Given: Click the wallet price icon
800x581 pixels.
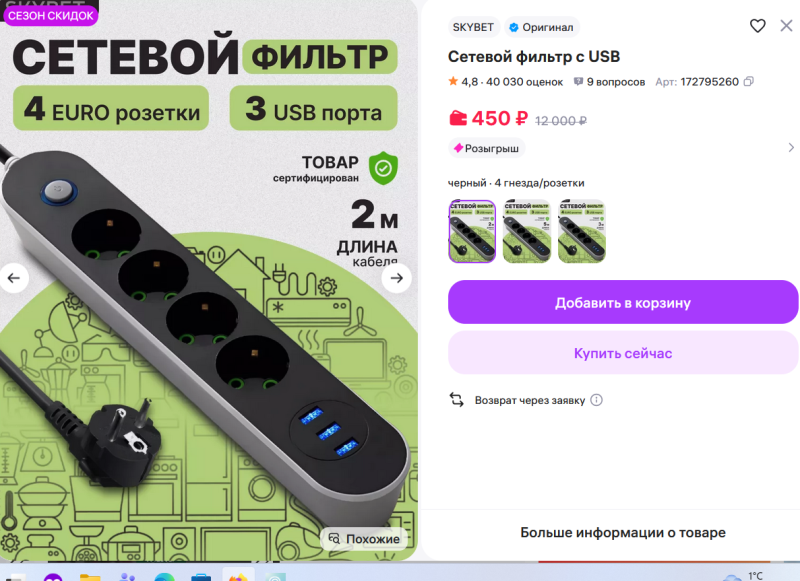Looking at the screenshot, I should (x=458, y=118).
